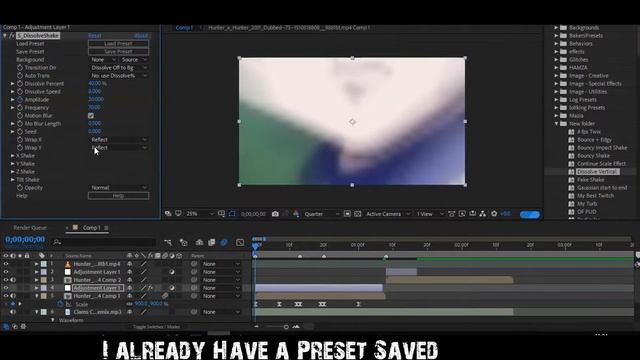Image resolution: width=640 pixels, height=360 pixels.
Task: Open the Comp 1 timeline panel menu
Action: click(x=106, y=228)
